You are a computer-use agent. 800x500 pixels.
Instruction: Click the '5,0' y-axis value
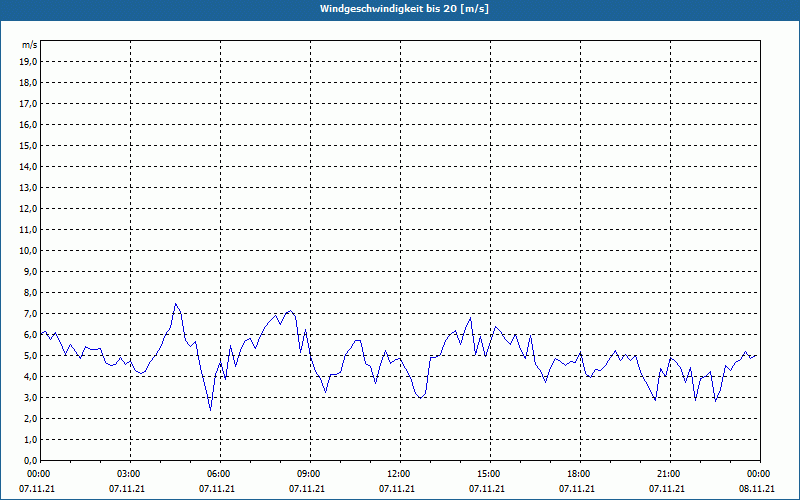click(30, 356)
